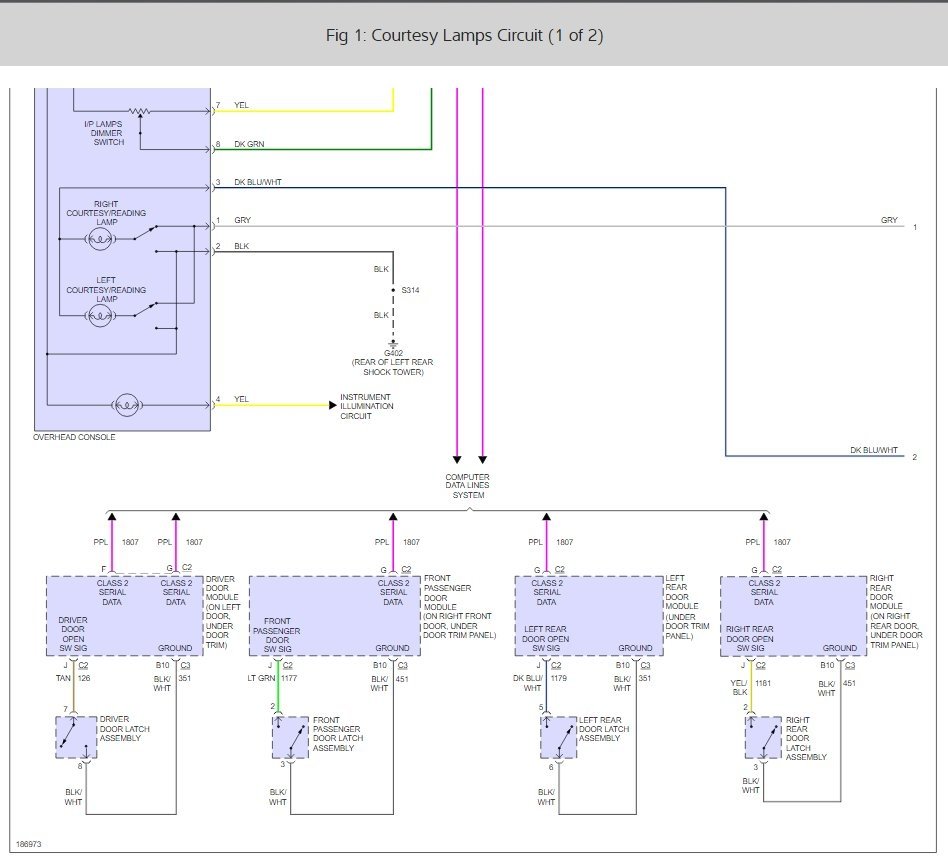This screenshot has width=948, height=858.
Task: Click the "FRONT PASSENGER DOOR MODULE" description text
Action: [459, 606]
